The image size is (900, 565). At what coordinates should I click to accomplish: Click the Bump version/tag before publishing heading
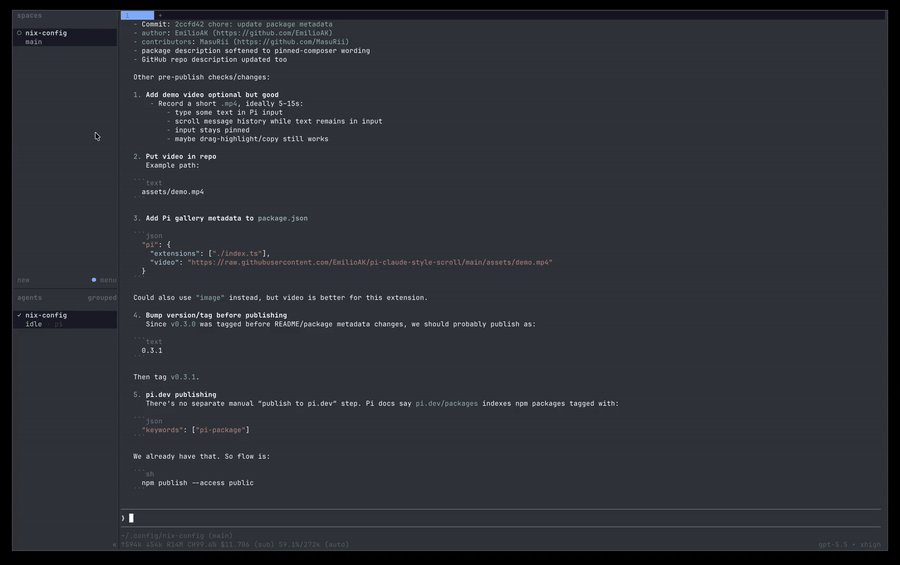[216, 315]
